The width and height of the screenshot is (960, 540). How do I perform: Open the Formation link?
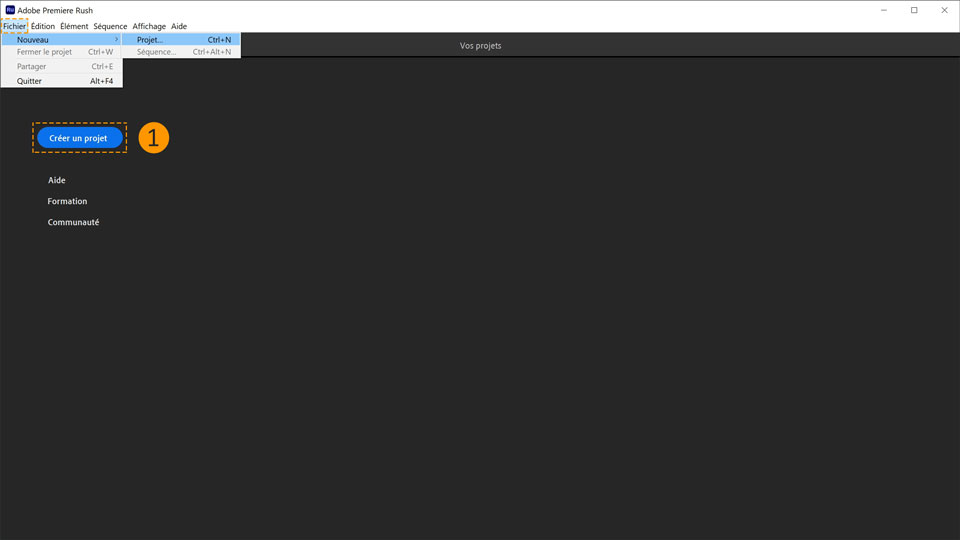point(67,201)
